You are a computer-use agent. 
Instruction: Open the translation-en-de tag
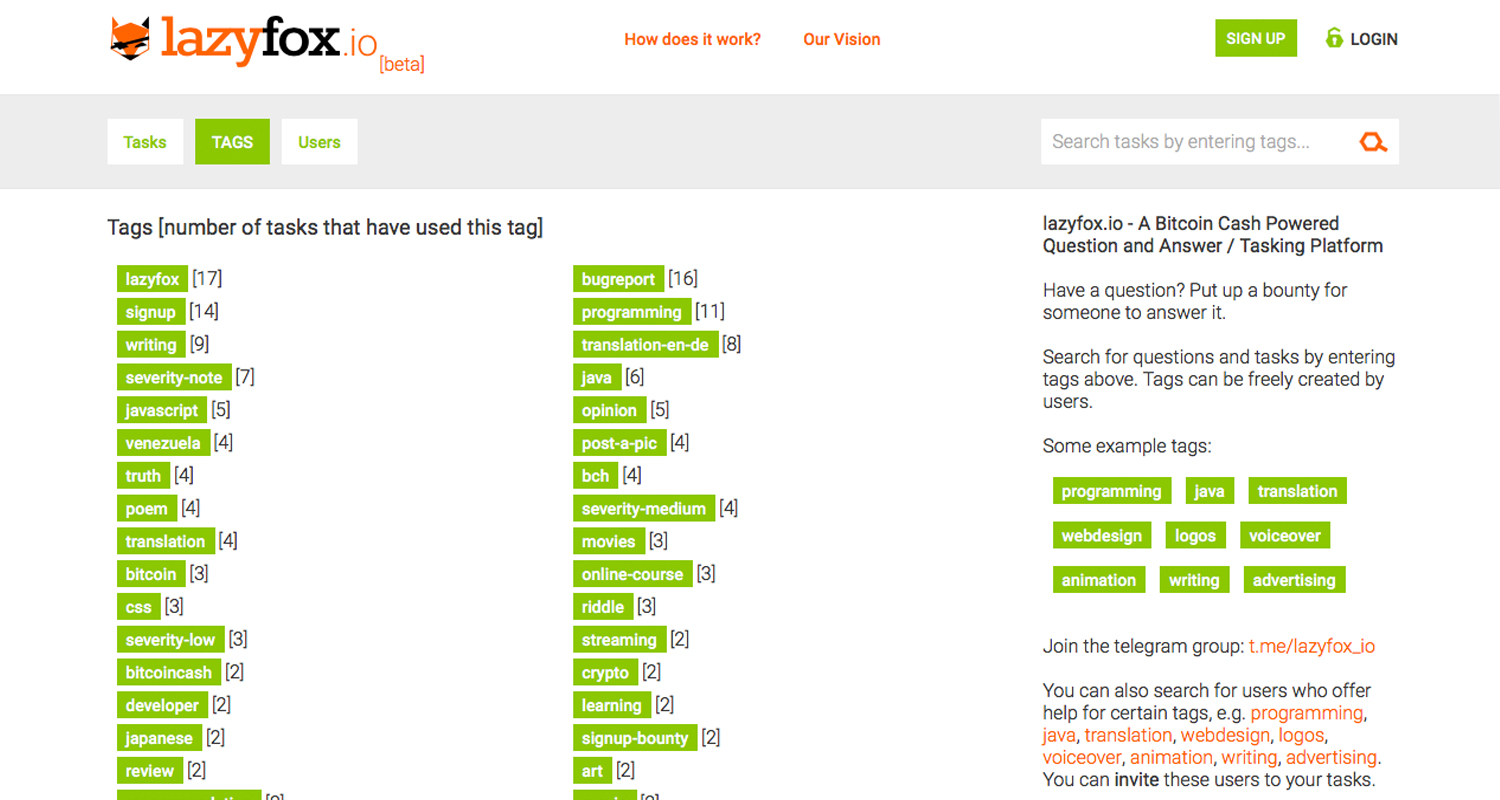point(645,345)
